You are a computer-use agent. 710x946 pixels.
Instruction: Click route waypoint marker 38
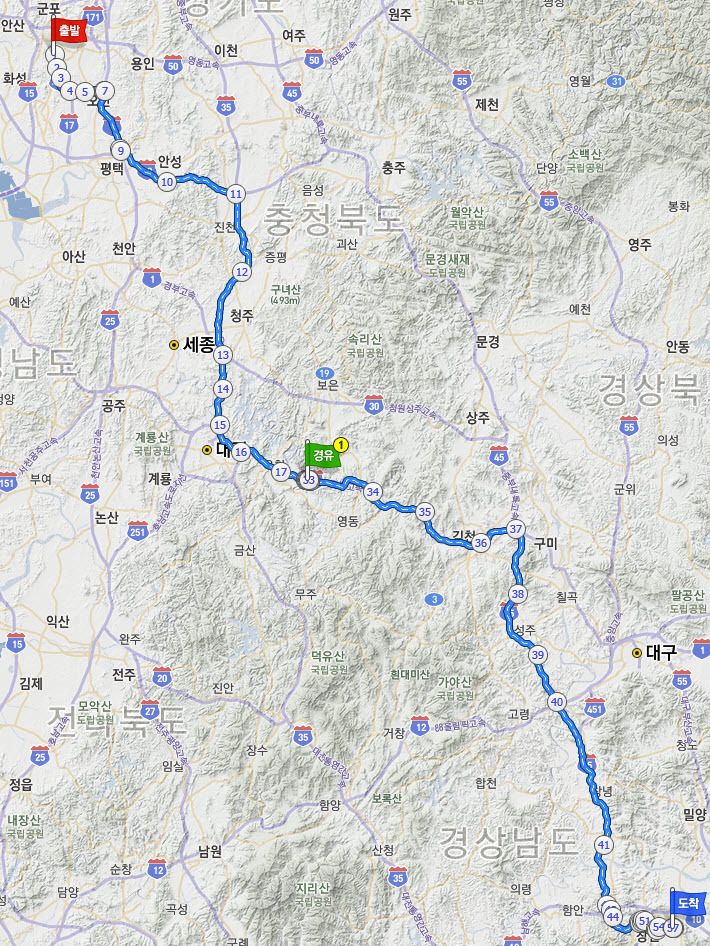tap(518, 594)
